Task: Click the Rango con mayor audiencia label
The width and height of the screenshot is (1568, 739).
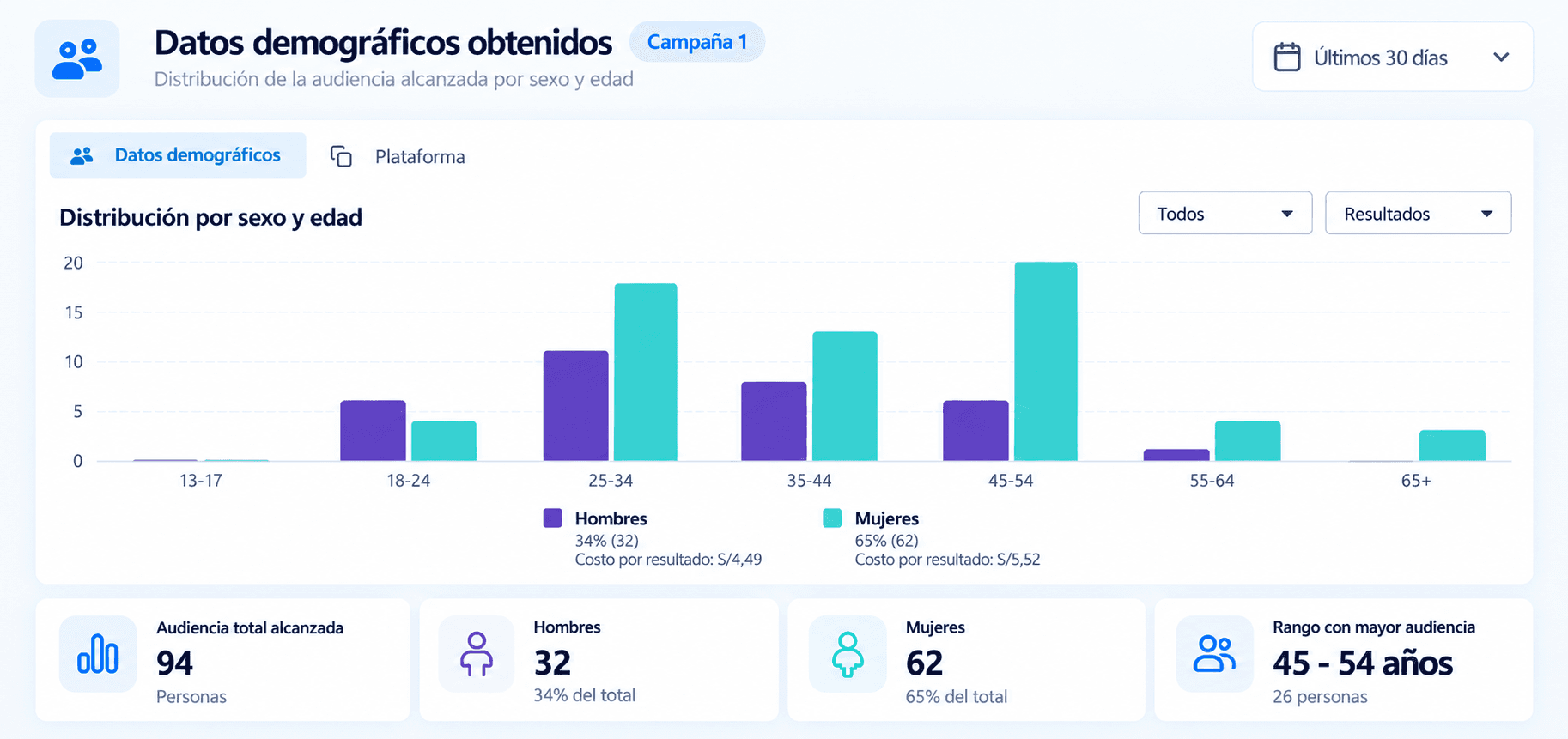Action: (1374, 627)
